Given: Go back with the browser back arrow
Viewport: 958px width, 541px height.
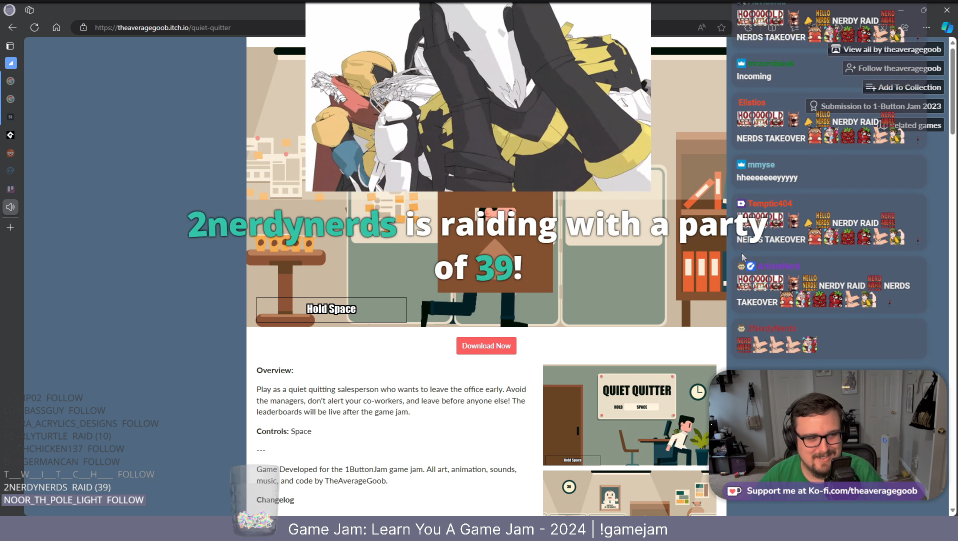Looking at the screenshot, I should (x=12, y=28).
